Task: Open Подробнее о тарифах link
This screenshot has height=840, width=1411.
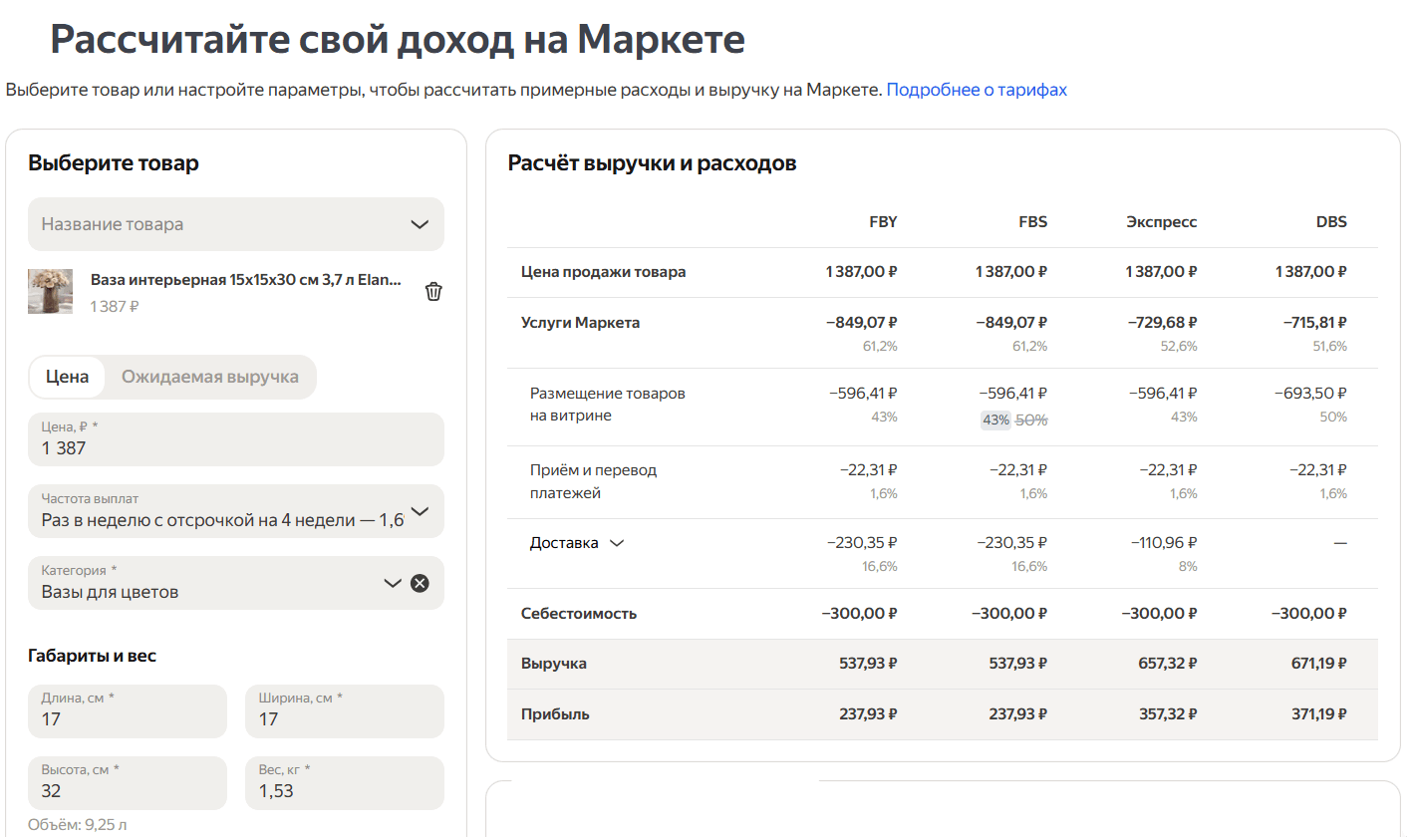Action: (977, 90)
